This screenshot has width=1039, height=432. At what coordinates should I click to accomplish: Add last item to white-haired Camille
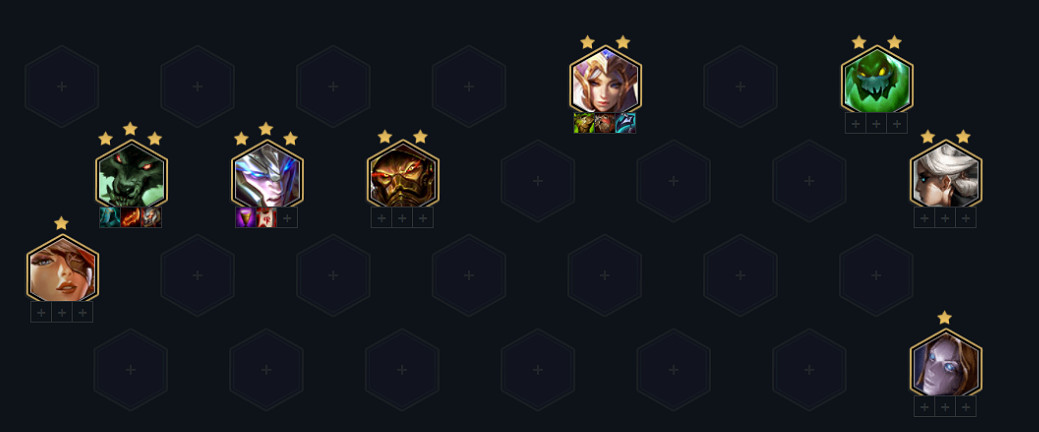click(966, 217)
